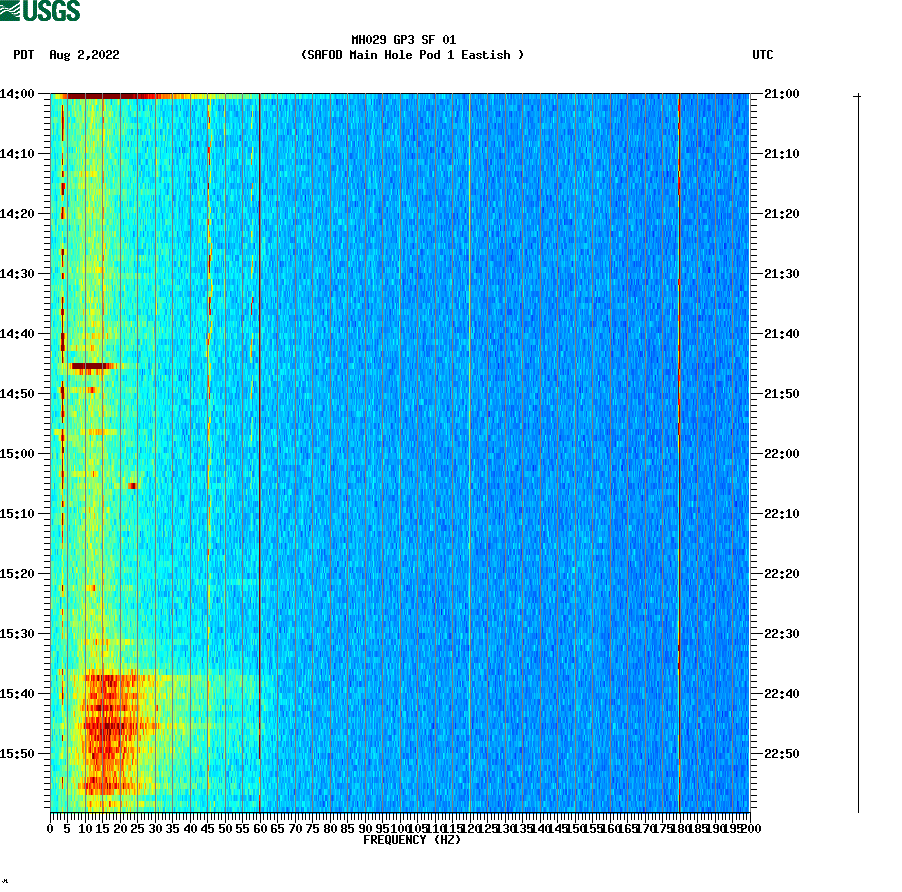Click the USGS wave logo icon
This screenshot has width=902, height=892.
pos(10,9)
